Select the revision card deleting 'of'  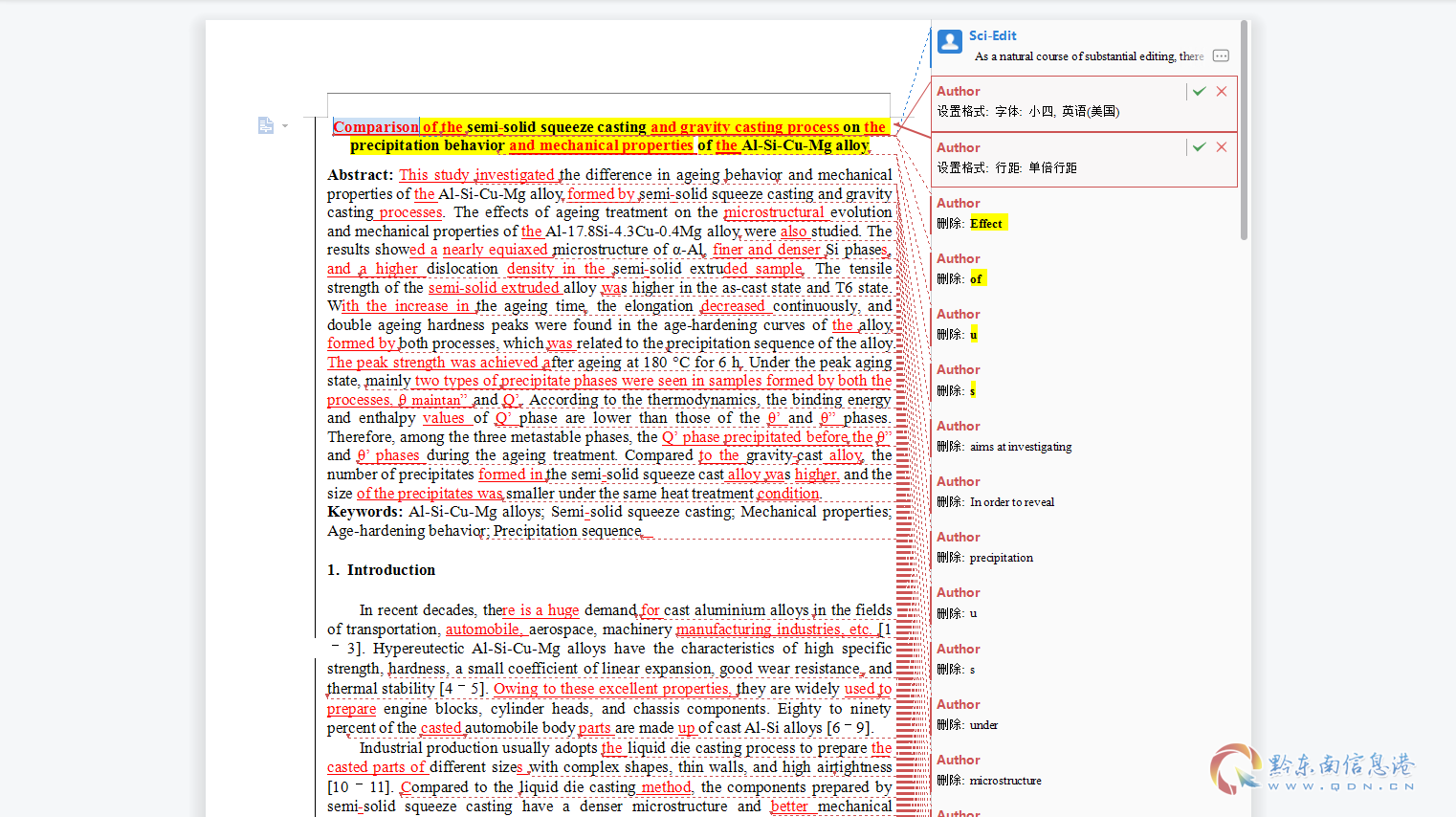(1084, 269)
